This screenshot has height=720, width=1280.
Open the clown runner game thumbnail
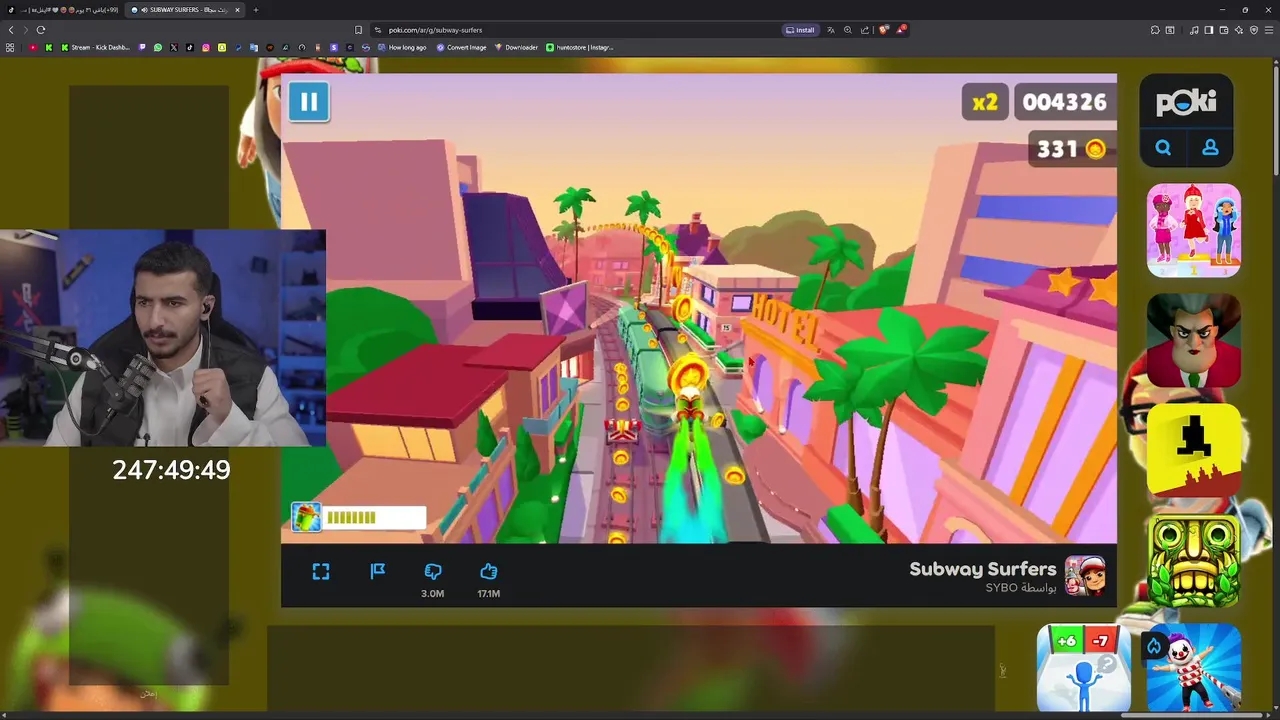(x=1194, y=668)
